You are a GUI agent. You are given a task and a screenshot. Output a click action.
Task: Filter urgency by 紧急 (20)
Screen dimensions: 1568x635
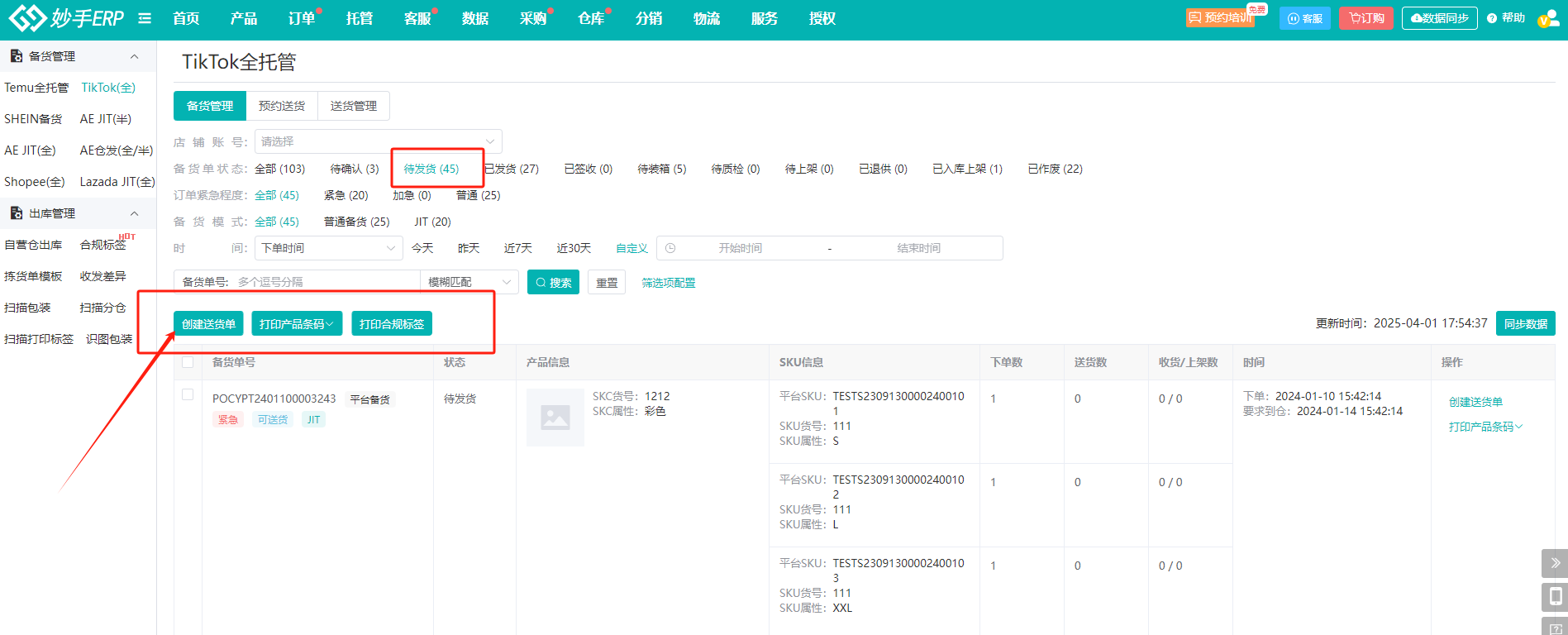tap(346, 195)
